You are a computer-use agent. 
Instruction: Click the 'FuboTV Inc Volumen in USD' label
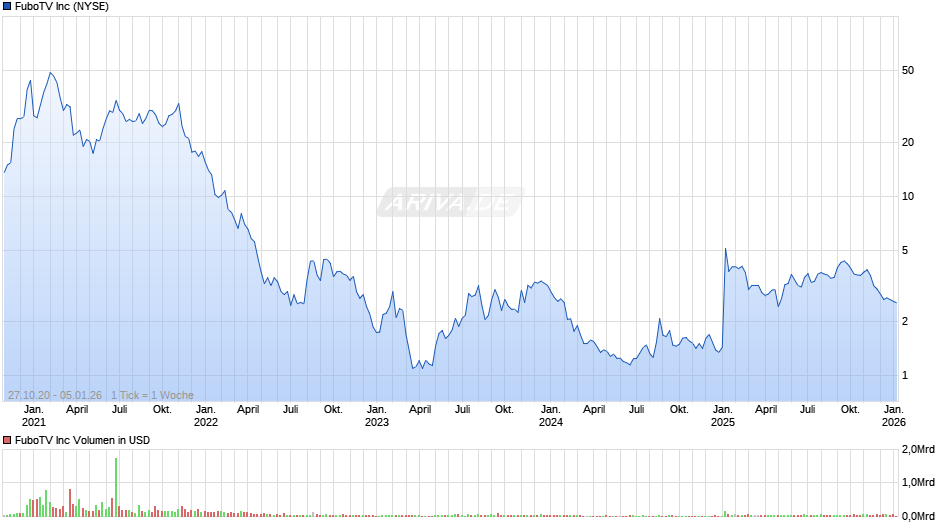(82, 440)
